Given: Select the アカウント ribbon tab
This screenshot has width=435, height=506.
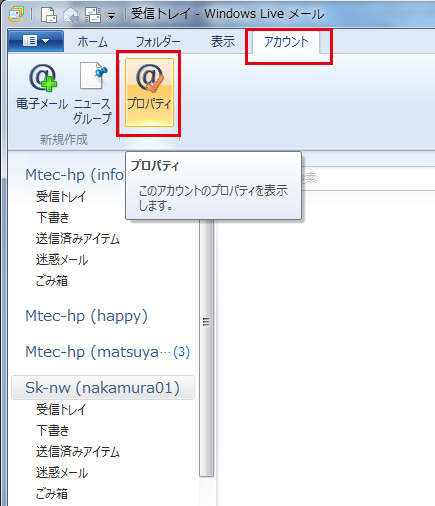Looking at the screenshot, I should 286,42.
